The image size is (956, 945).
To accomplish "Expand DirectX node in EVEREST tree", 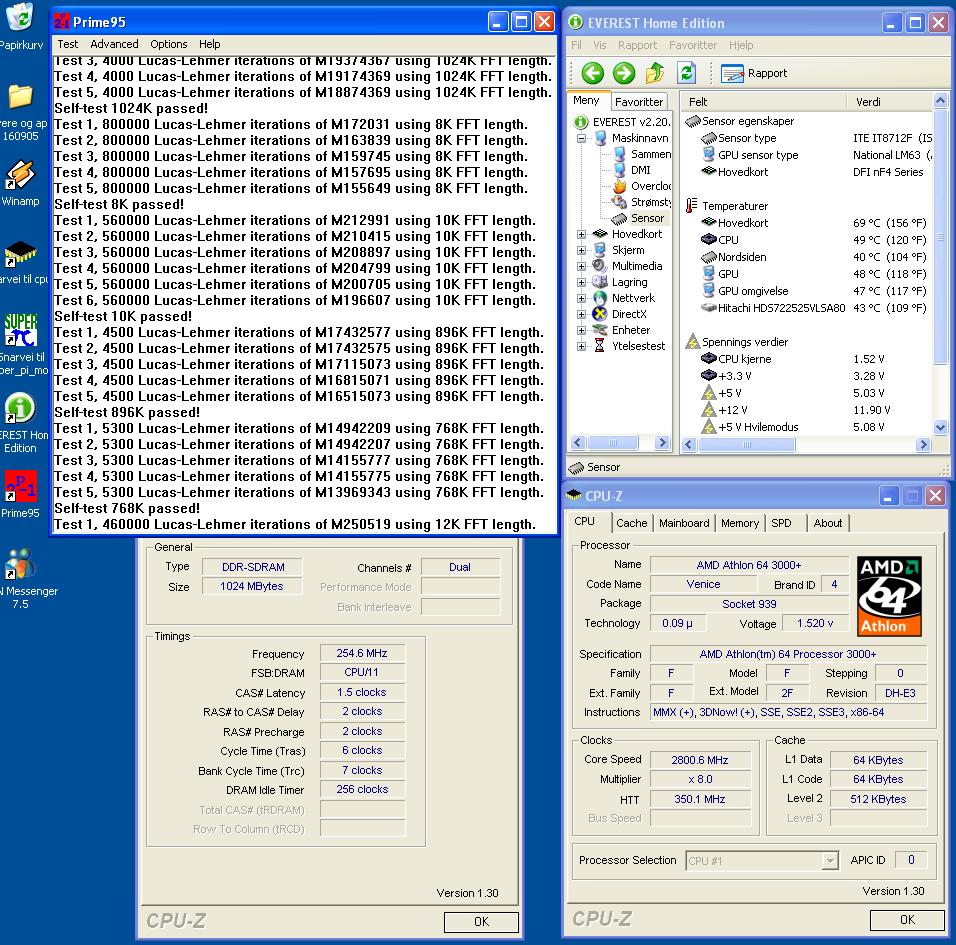I will coord(582,314).
